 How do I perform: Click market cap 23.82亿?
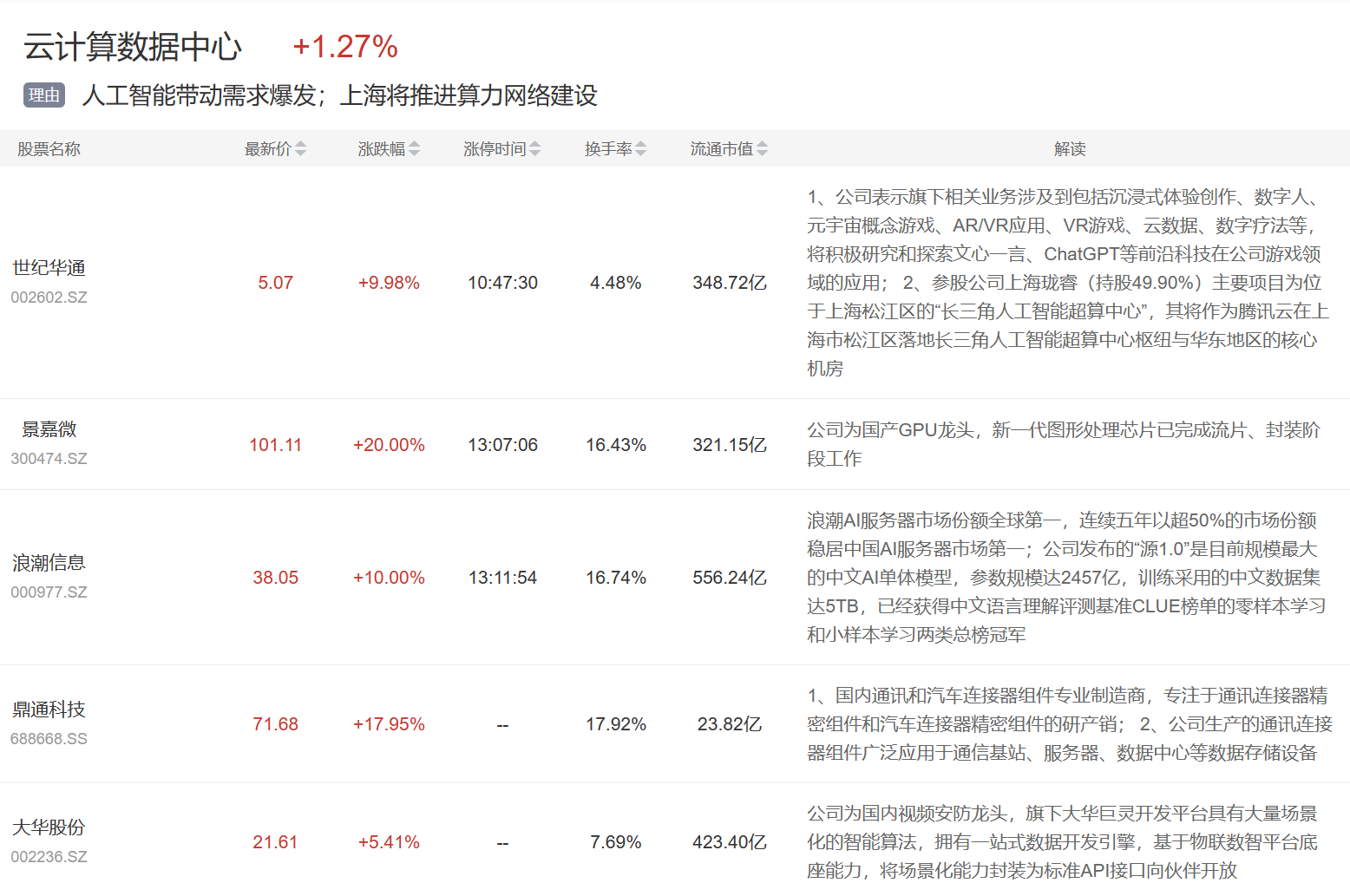tap(730, 724)
